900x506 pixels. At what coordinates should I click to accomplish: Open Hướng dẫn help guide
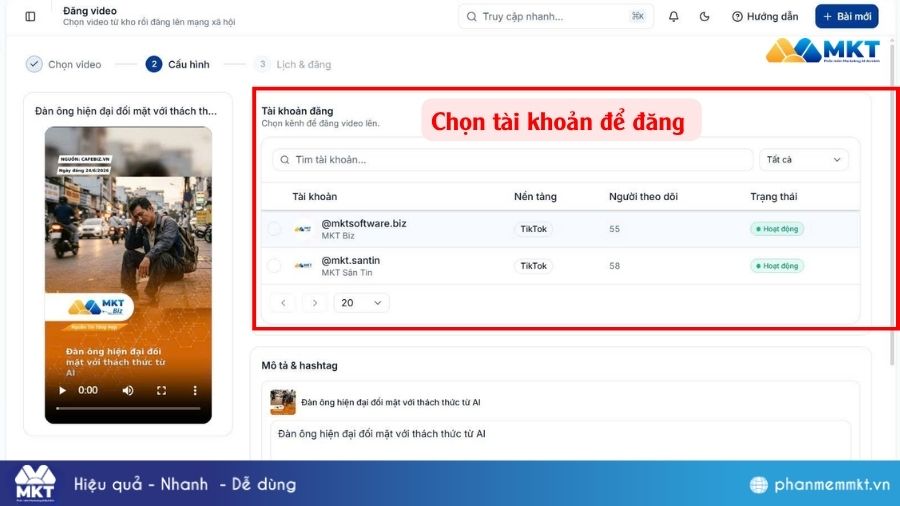(765, 17)
